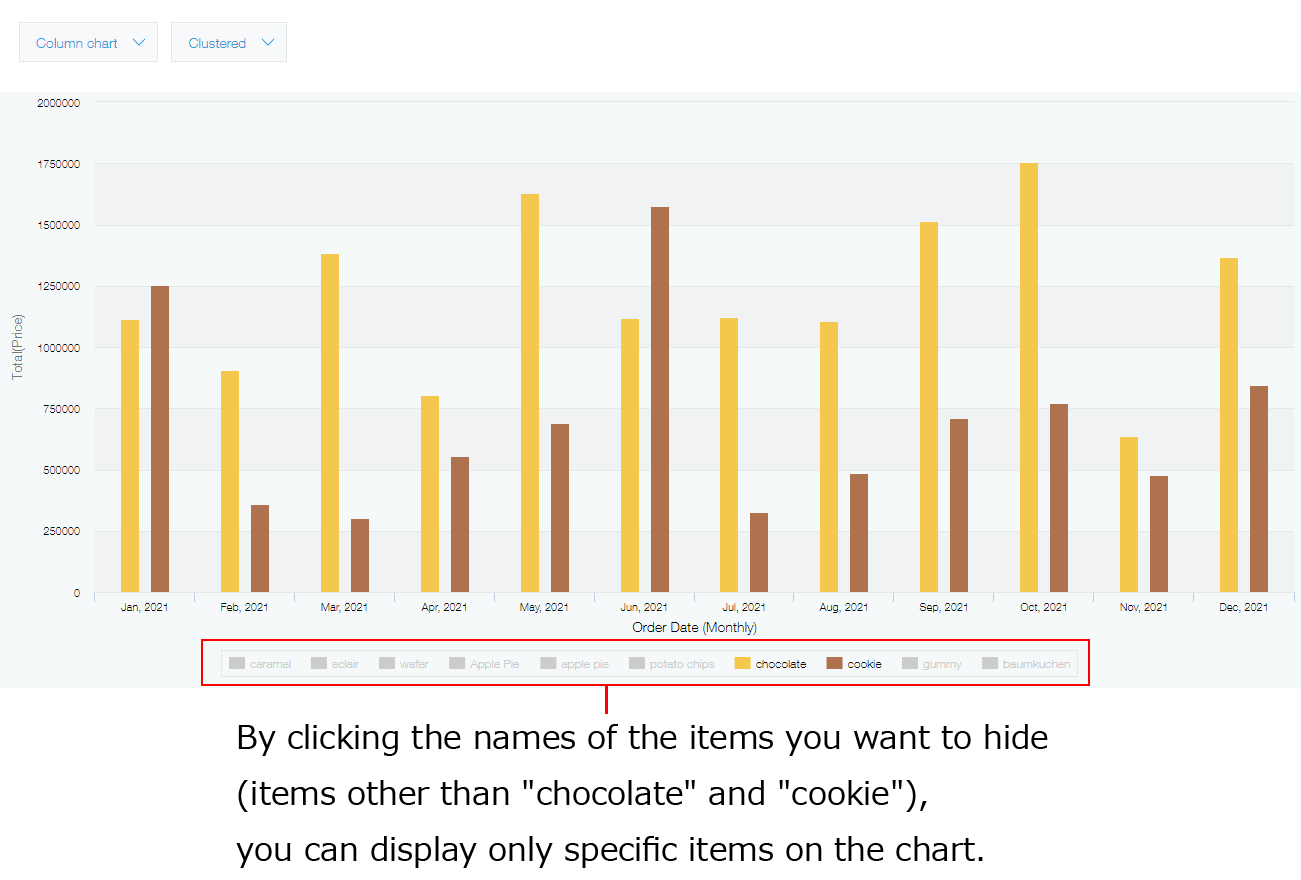Click the potato chips legend color square
This screenshot has width=1301, height=880.
(x=636, y=663)
